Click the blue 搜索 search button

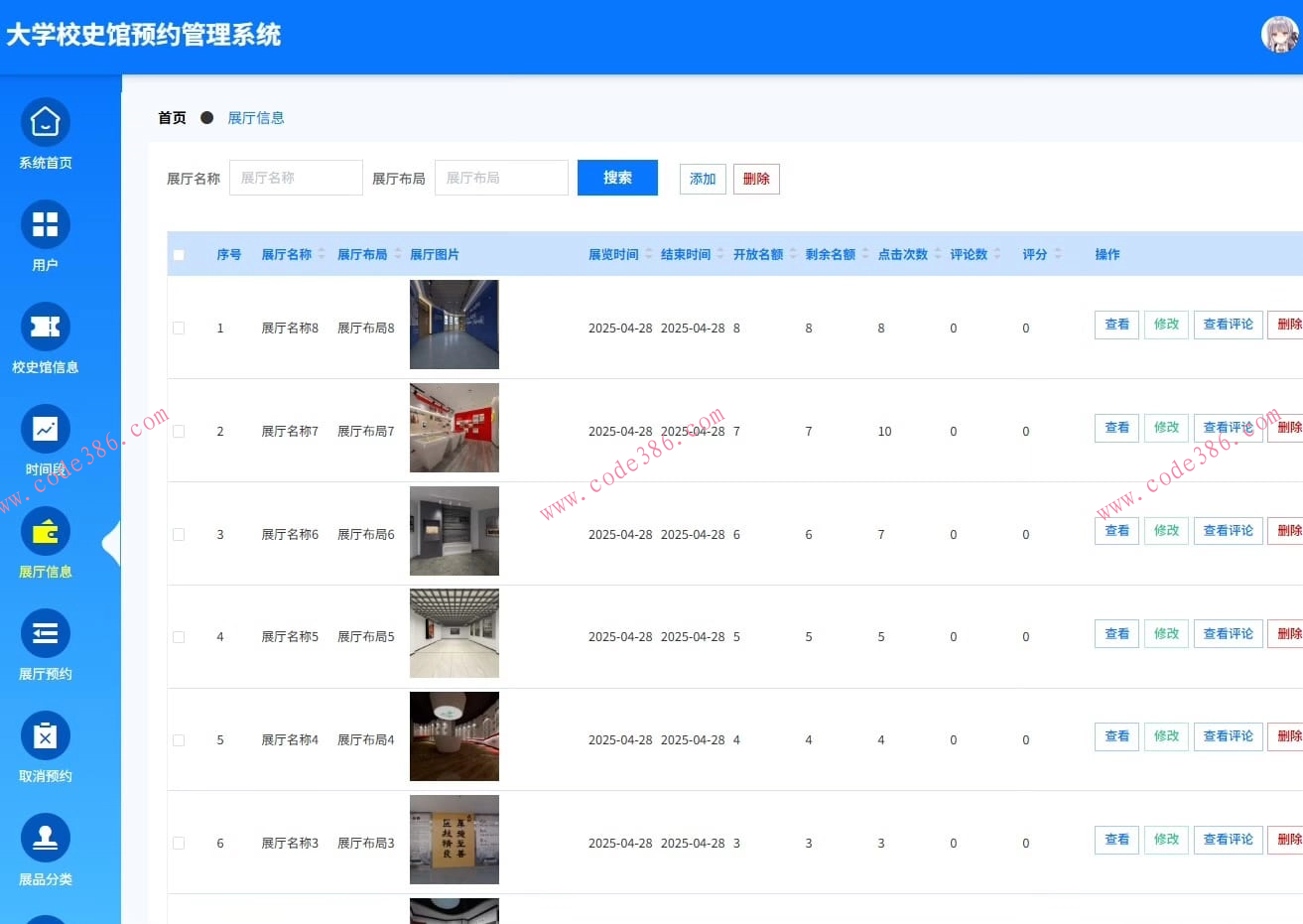coord(617,178)
